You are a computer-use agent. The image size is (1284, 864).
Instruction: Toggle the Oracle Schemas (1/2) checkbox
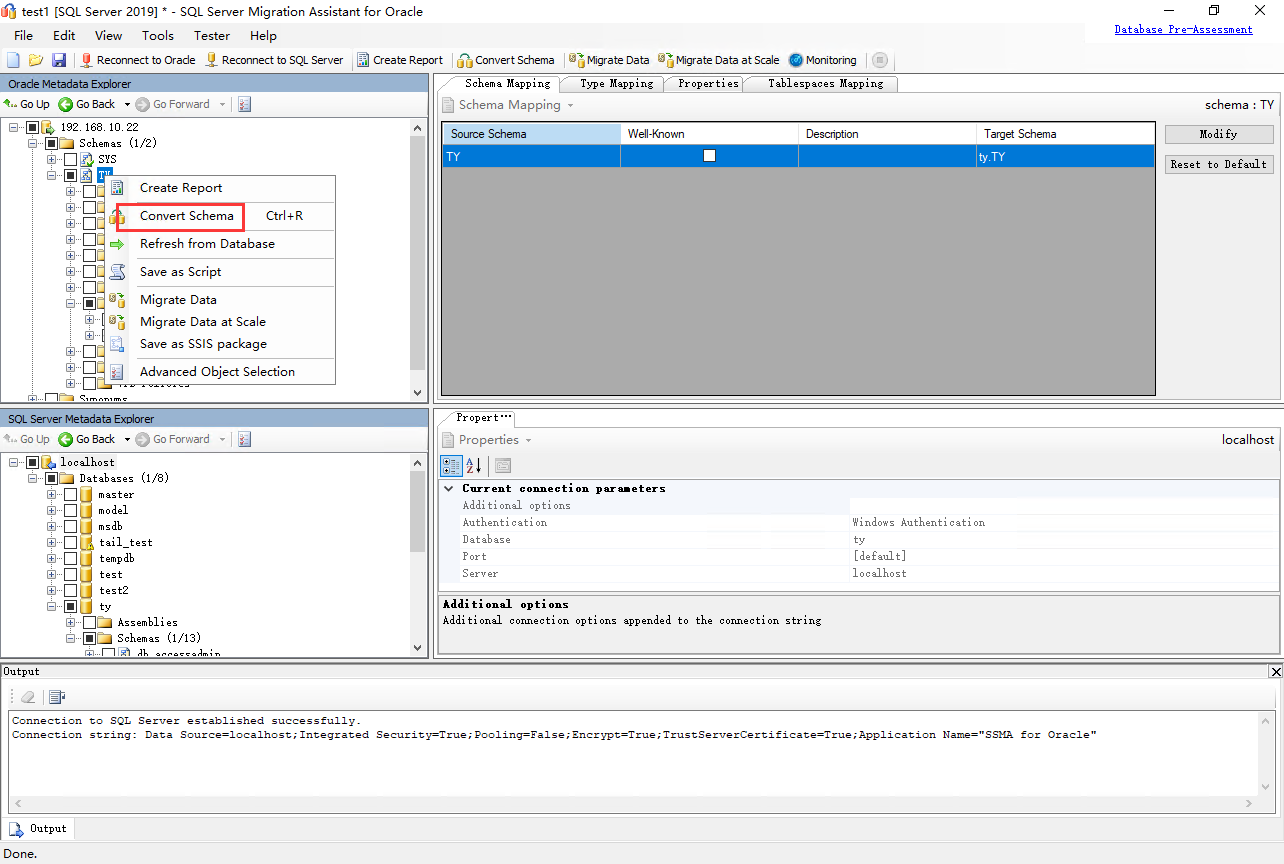tap(51, 143)
